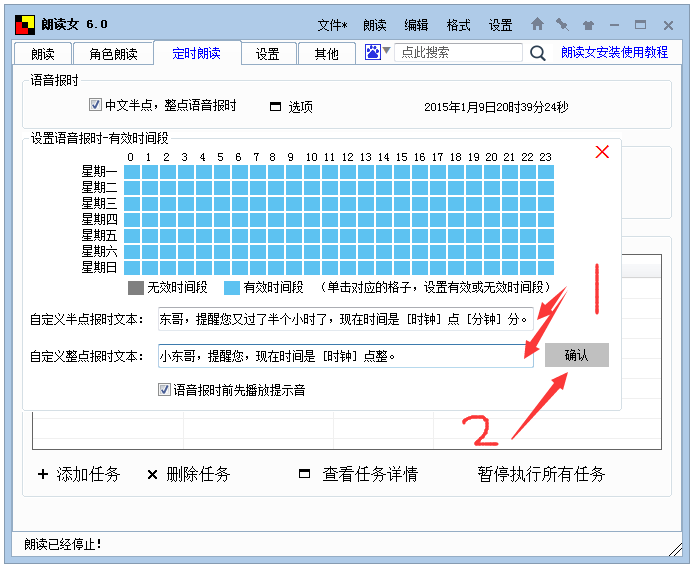The width and height of the screenshot is (693, 567).
Task: Open 选项 for voice time report
Action: click(301, 107)
